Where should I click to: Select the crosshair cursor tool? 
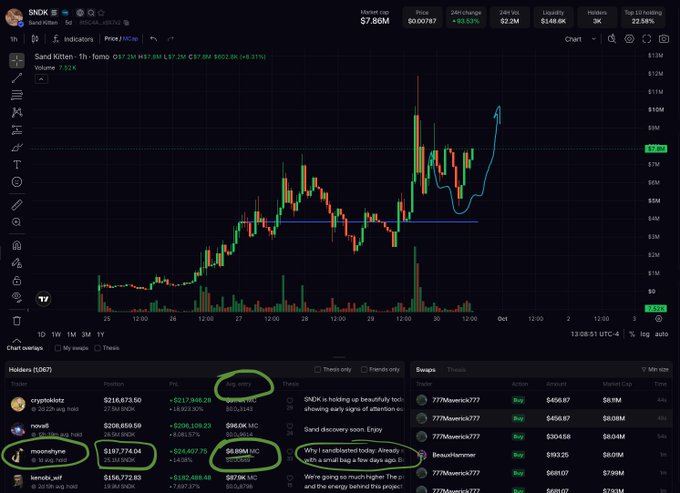point(17,61)
